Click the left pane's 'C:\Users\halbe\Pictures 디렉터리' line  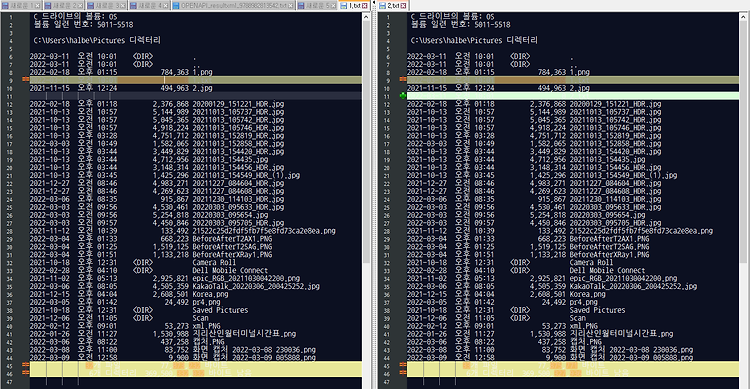(x=97, y=40)
